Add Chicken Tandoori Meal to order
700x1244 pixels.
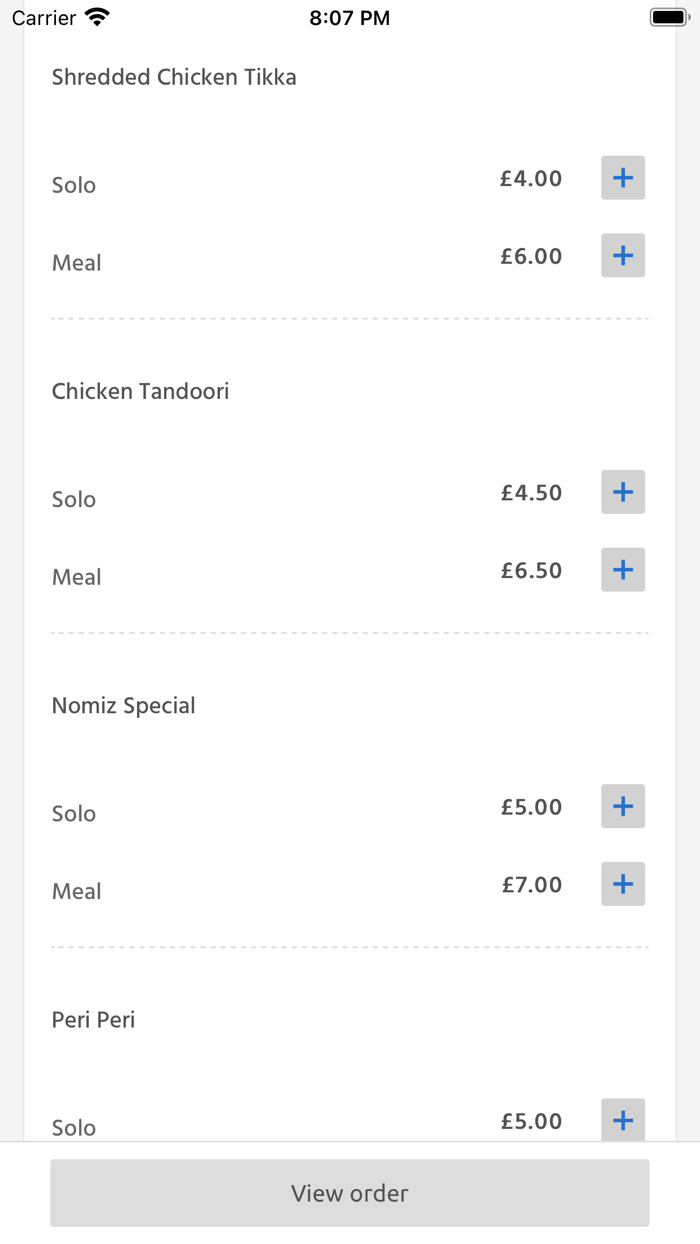coord(622,569)
